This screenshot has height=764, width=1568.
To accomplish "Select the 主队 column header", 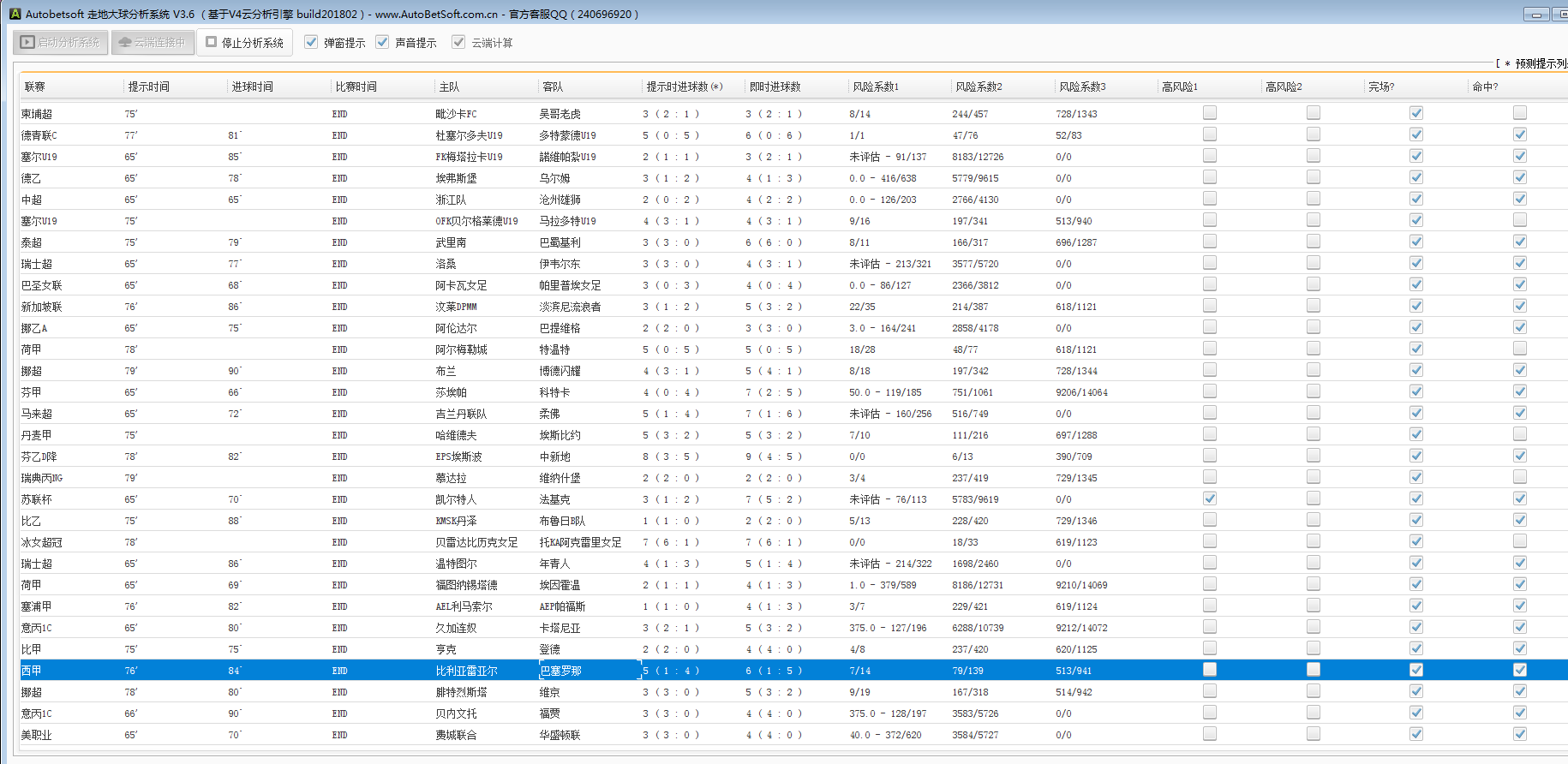I will (449, 87).
